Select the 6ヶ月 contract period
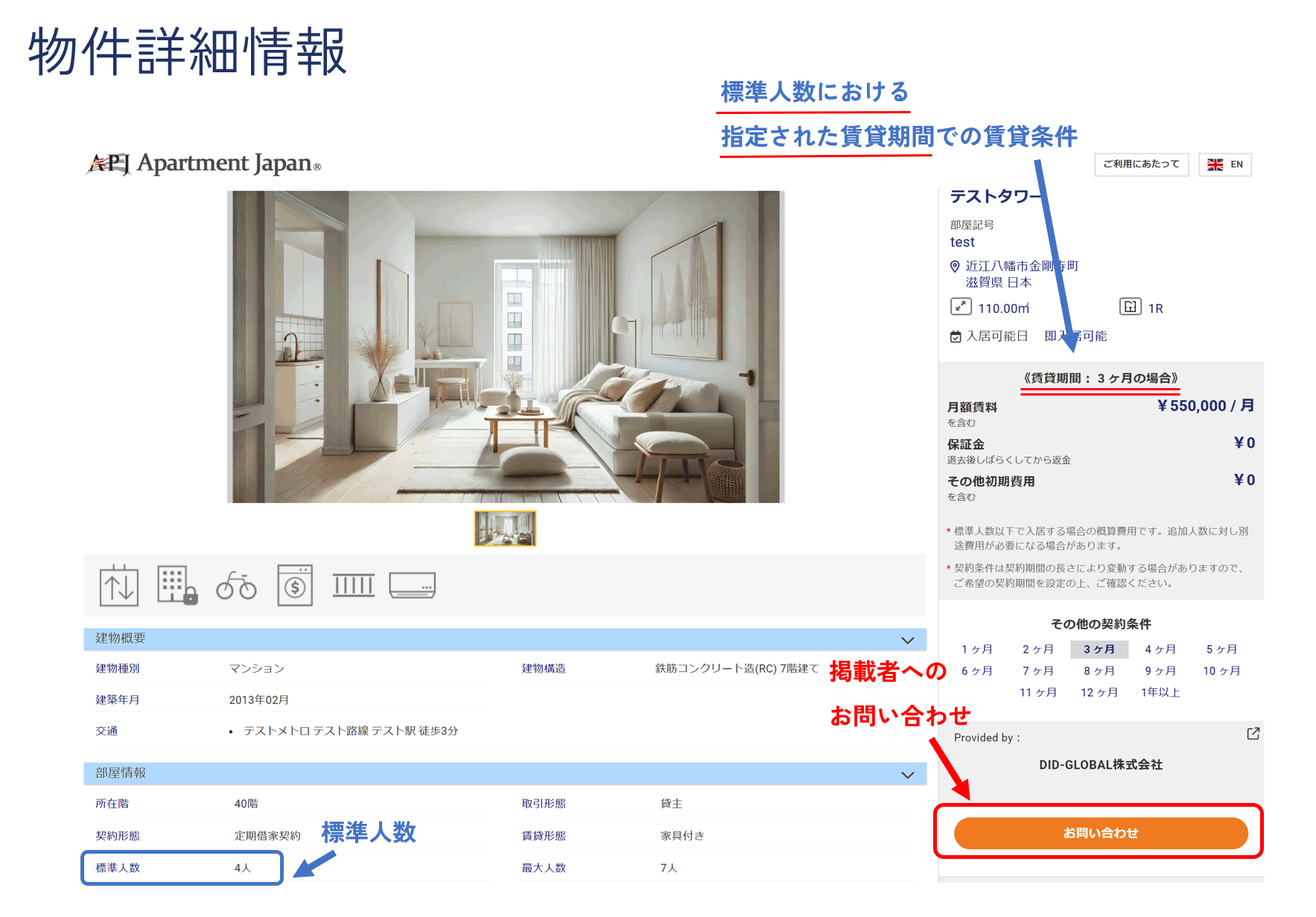This screenshot has height=917, width=1316. tap(976, 671)
